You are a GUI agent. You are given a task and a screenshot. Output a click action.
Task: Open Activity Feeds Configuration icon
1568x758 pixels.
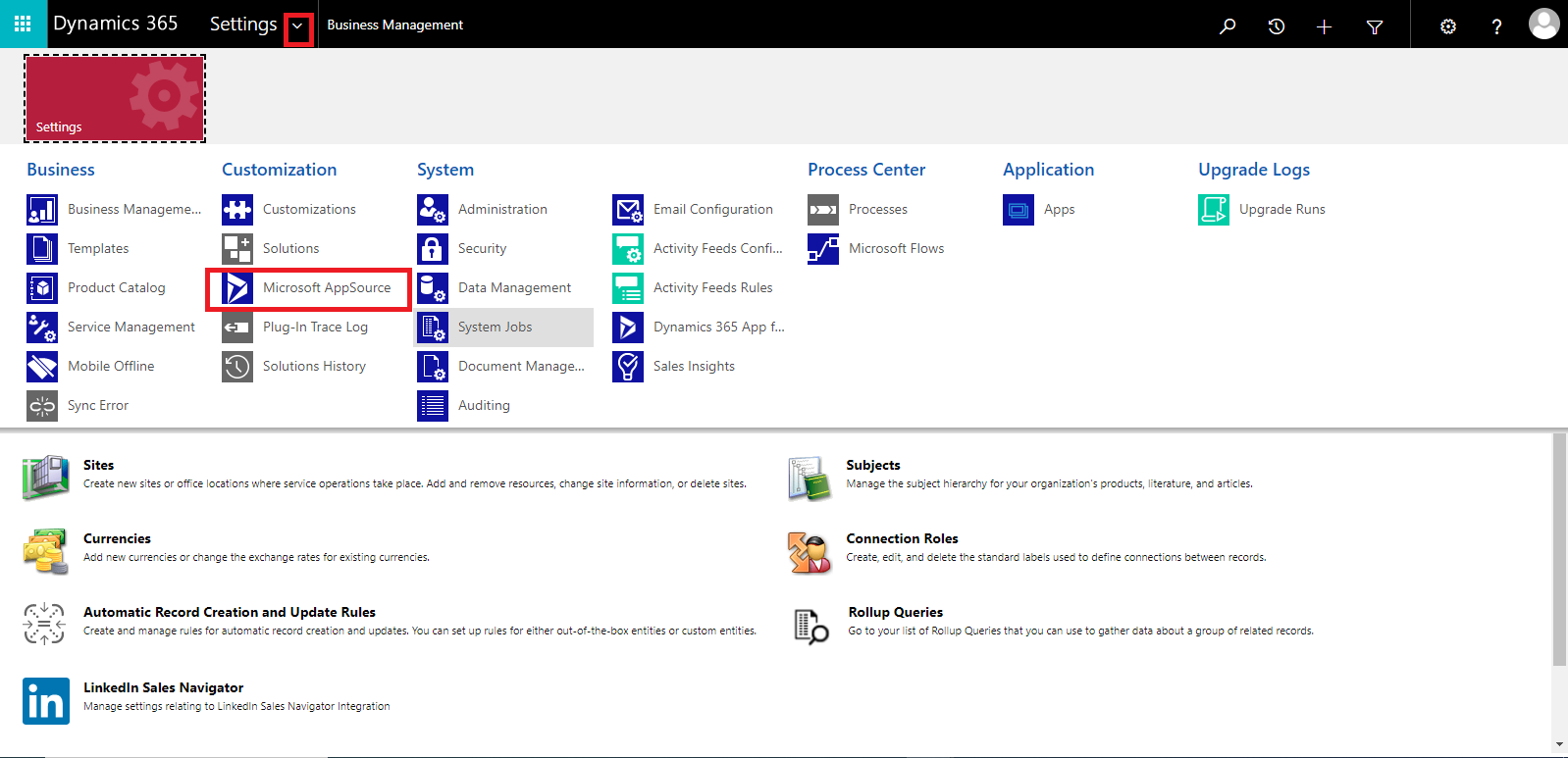(628, 249)
